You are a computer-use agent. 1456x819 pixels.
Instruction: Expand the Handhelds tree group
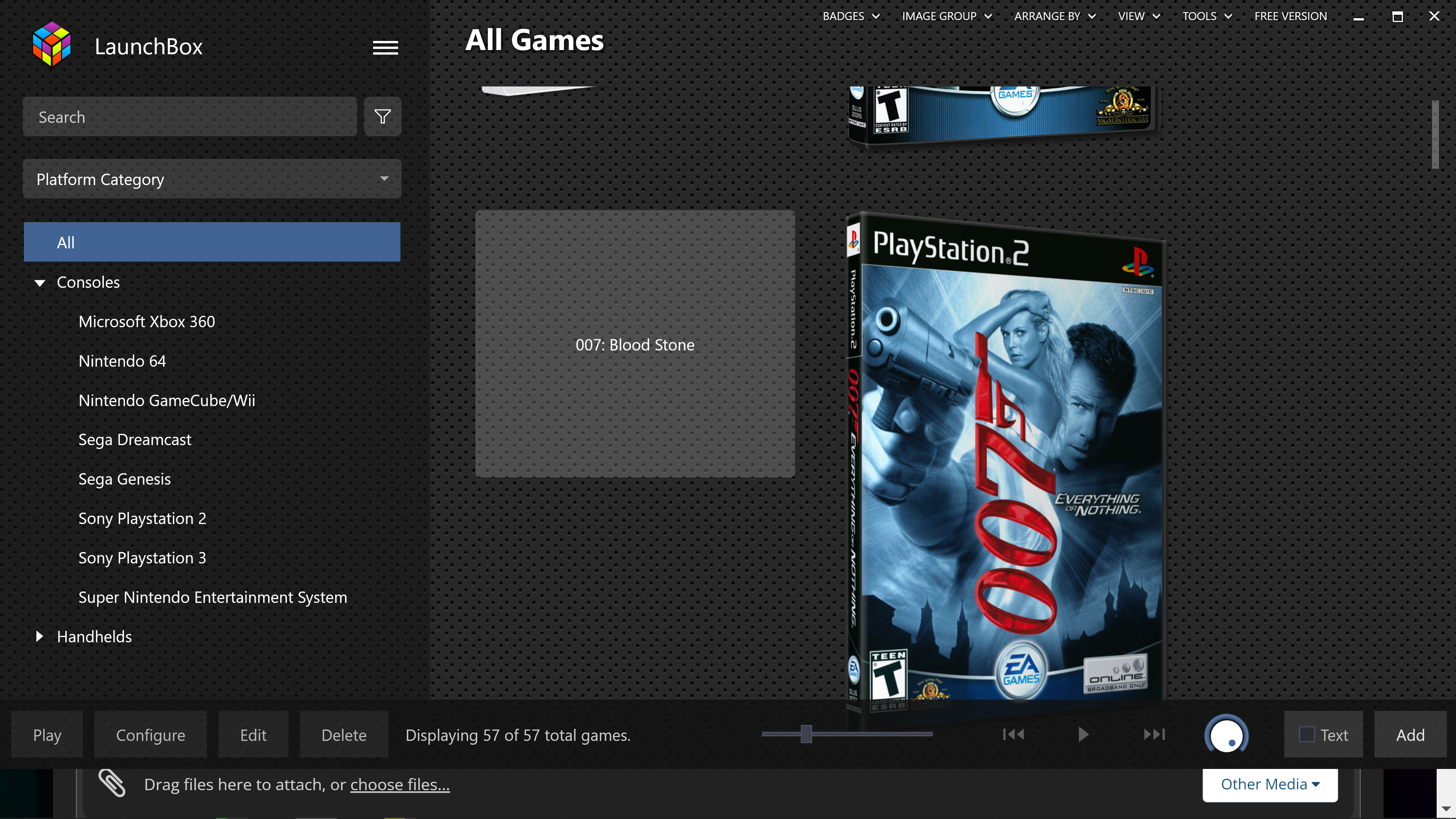[39, 637]
